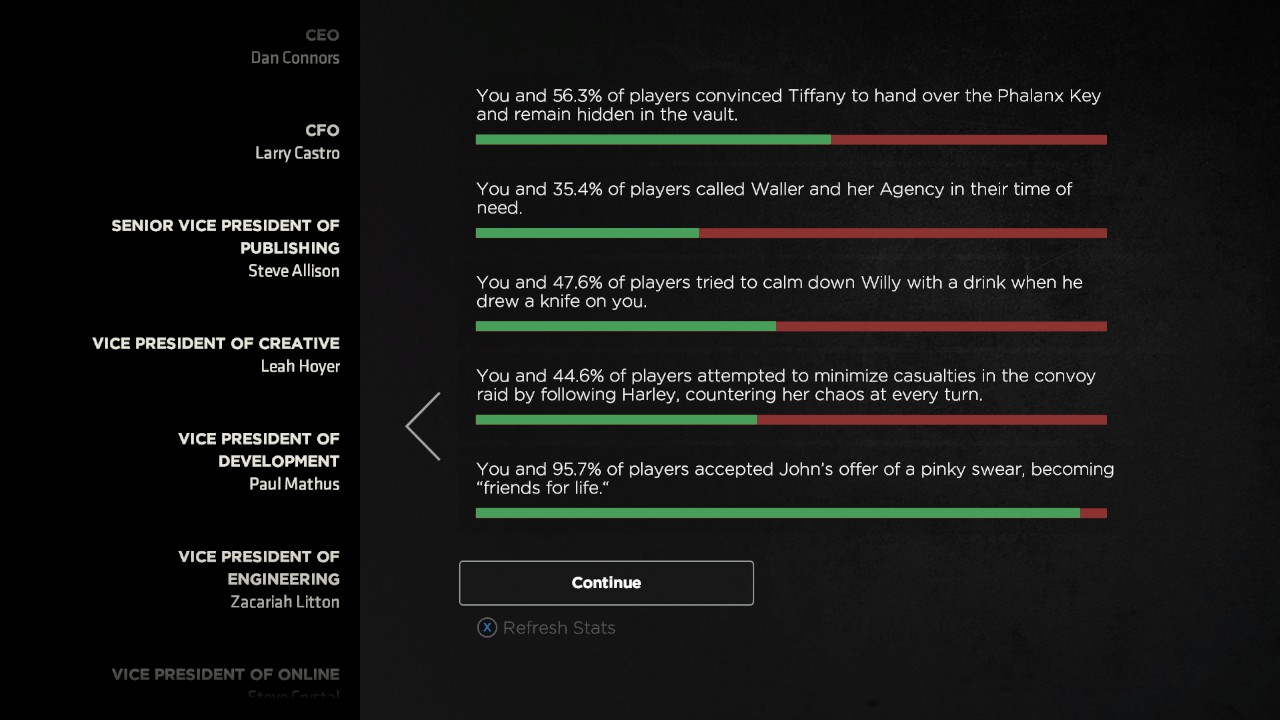This screenshot has height=720, width=1280.
Task: Select the 95.7% pinky swear choice text
Action: 795,478
